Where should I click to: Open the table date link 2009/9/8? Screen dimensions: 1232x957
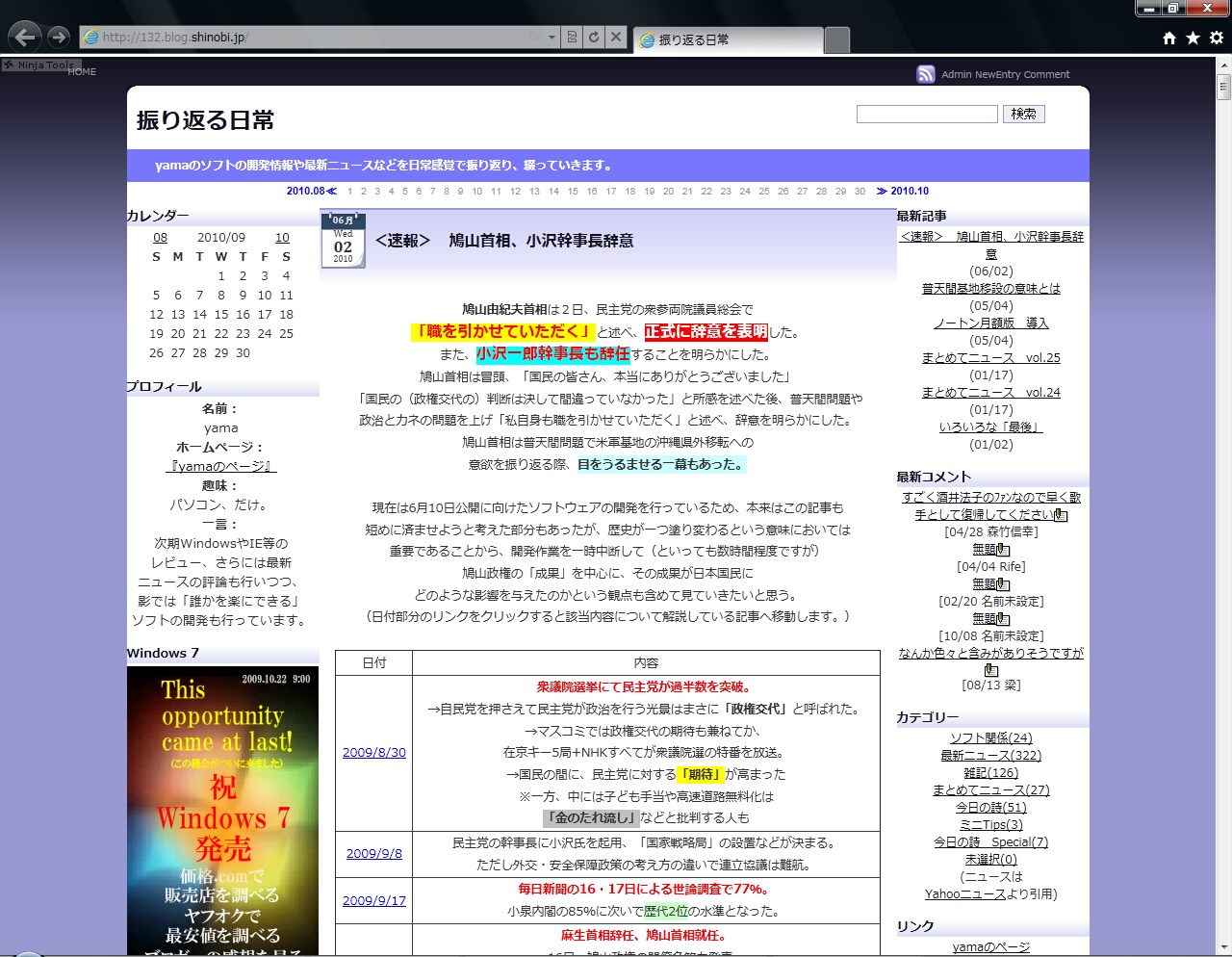click(374, 853)
